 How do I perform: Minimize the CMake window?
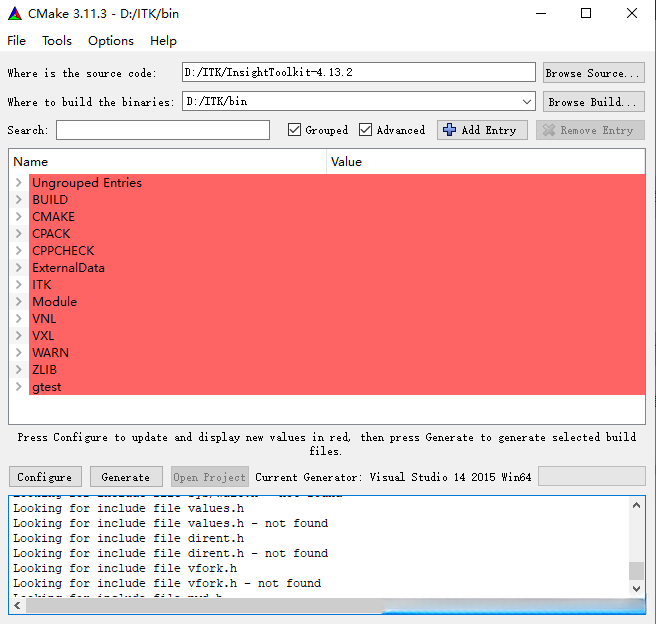click(x=541, y=13)
